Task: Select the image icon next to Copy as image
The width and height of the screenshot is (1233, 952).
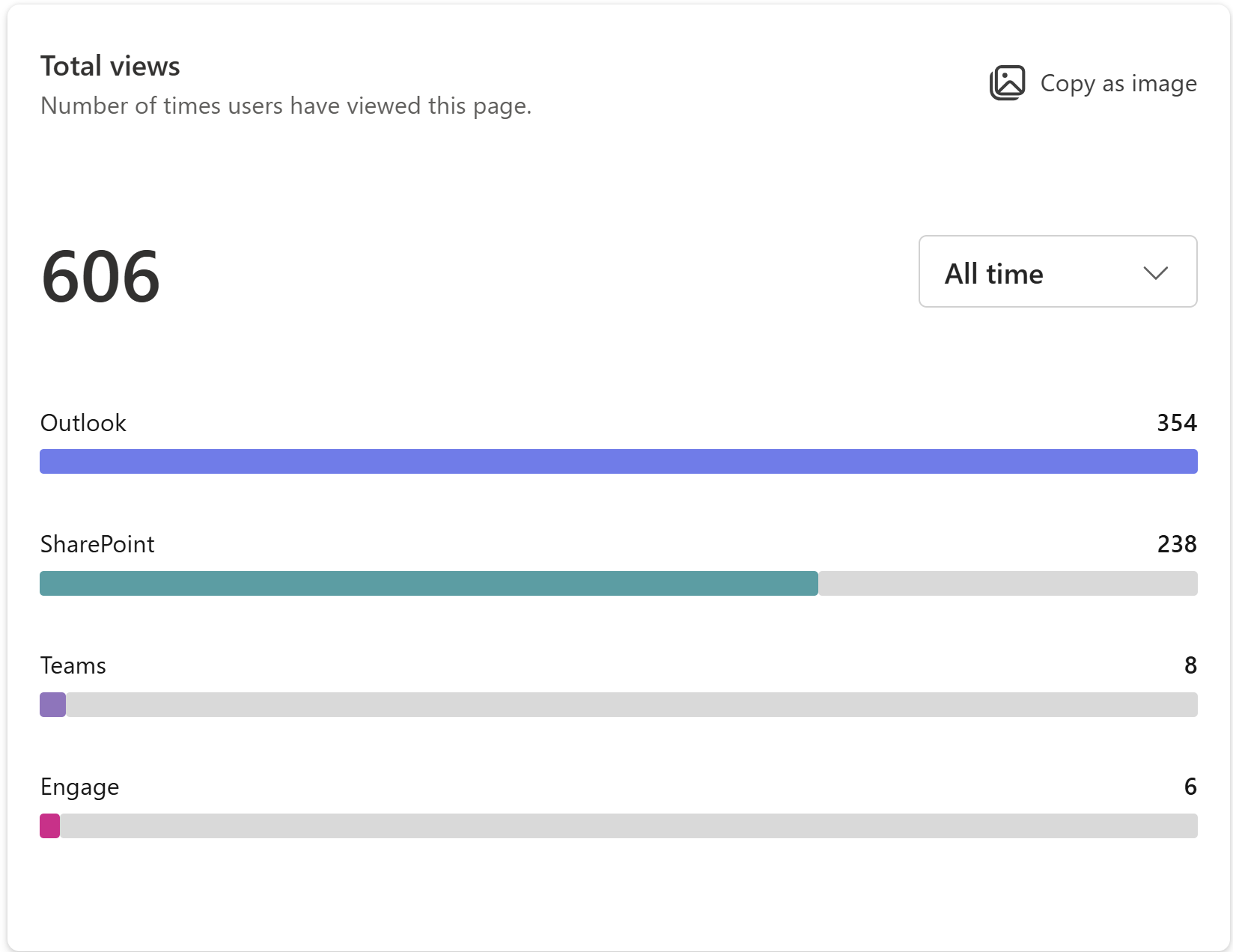Action: pyautogui.click(x=1008, y=83)
